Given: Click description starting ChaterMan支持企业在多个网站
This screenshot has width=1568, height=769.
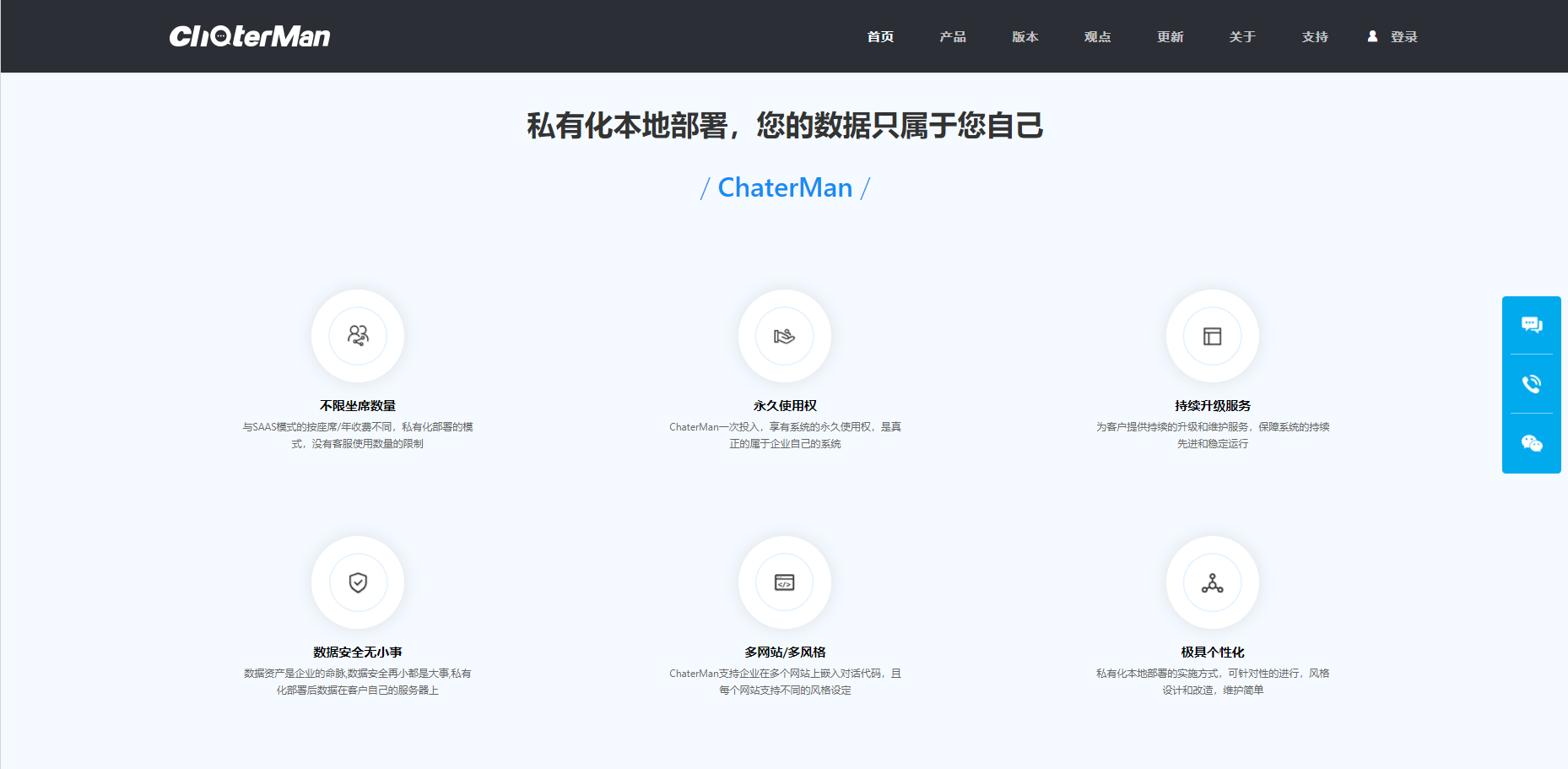Looking at the screenshot, I should [x=785, y=682].
